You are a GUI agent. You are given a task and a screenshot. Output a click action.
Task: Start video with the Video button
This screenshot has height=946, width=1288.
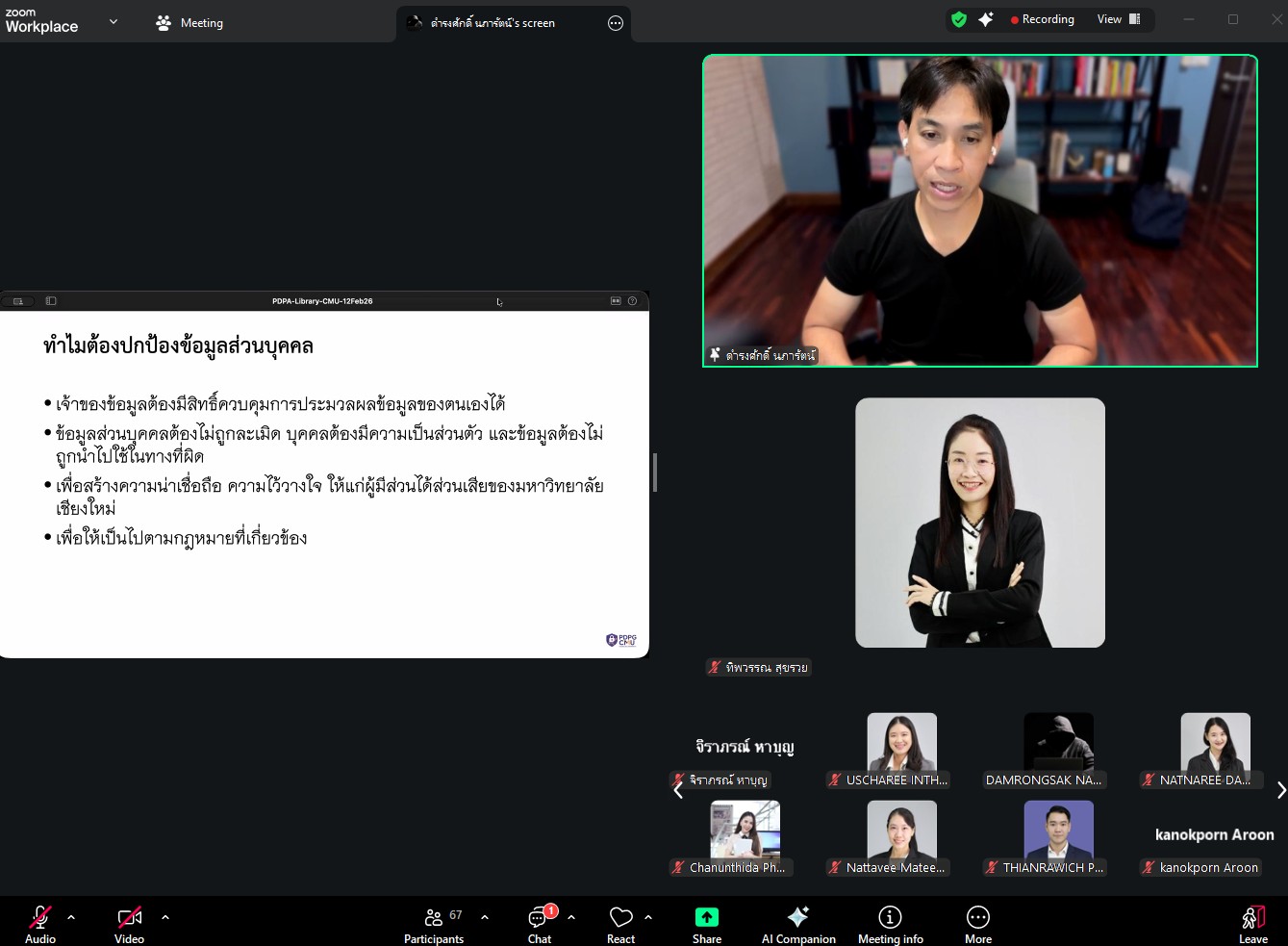(x=129, y=923)
